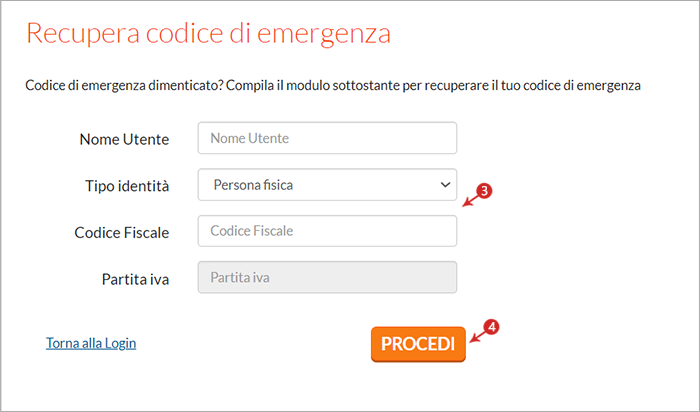This screenshot has width=700, height=412.
Task: Click the red arrow pointing at the form fields
Action: (470, 200)
